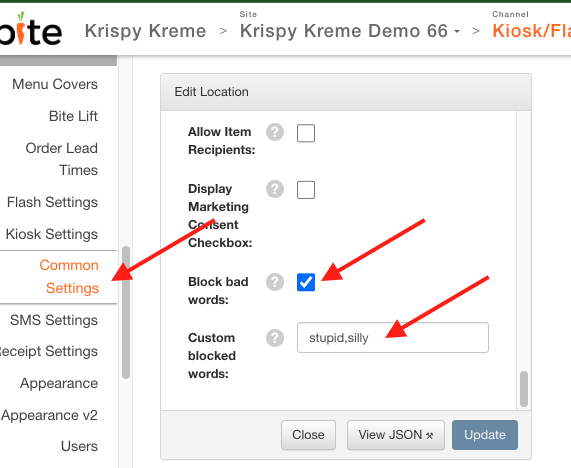Screen dimensions: 571x468
Task: Click the Custom blocked words text field
Action: point(393,338)
